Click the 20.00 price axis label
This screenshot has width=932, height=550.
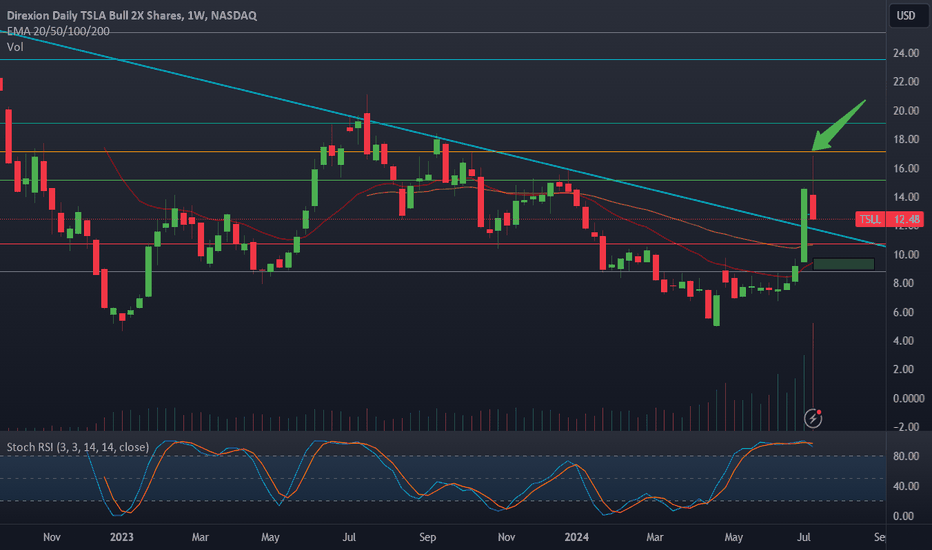906,111
